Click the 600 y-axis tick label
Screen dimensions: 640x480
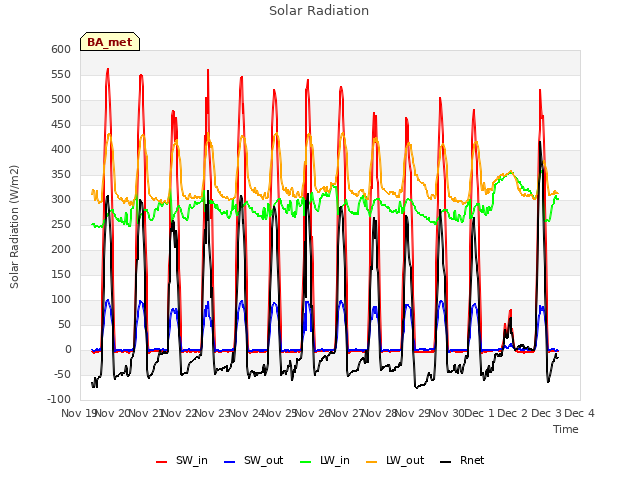point(61,49)
